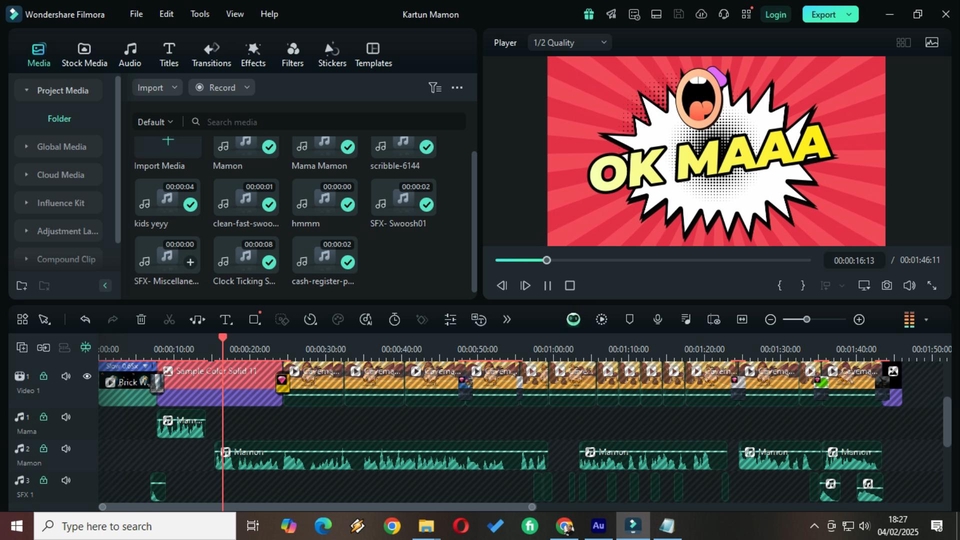Select the Text tool in timeline toolbar
Screen dimensions: 960x540
(226, 320)
